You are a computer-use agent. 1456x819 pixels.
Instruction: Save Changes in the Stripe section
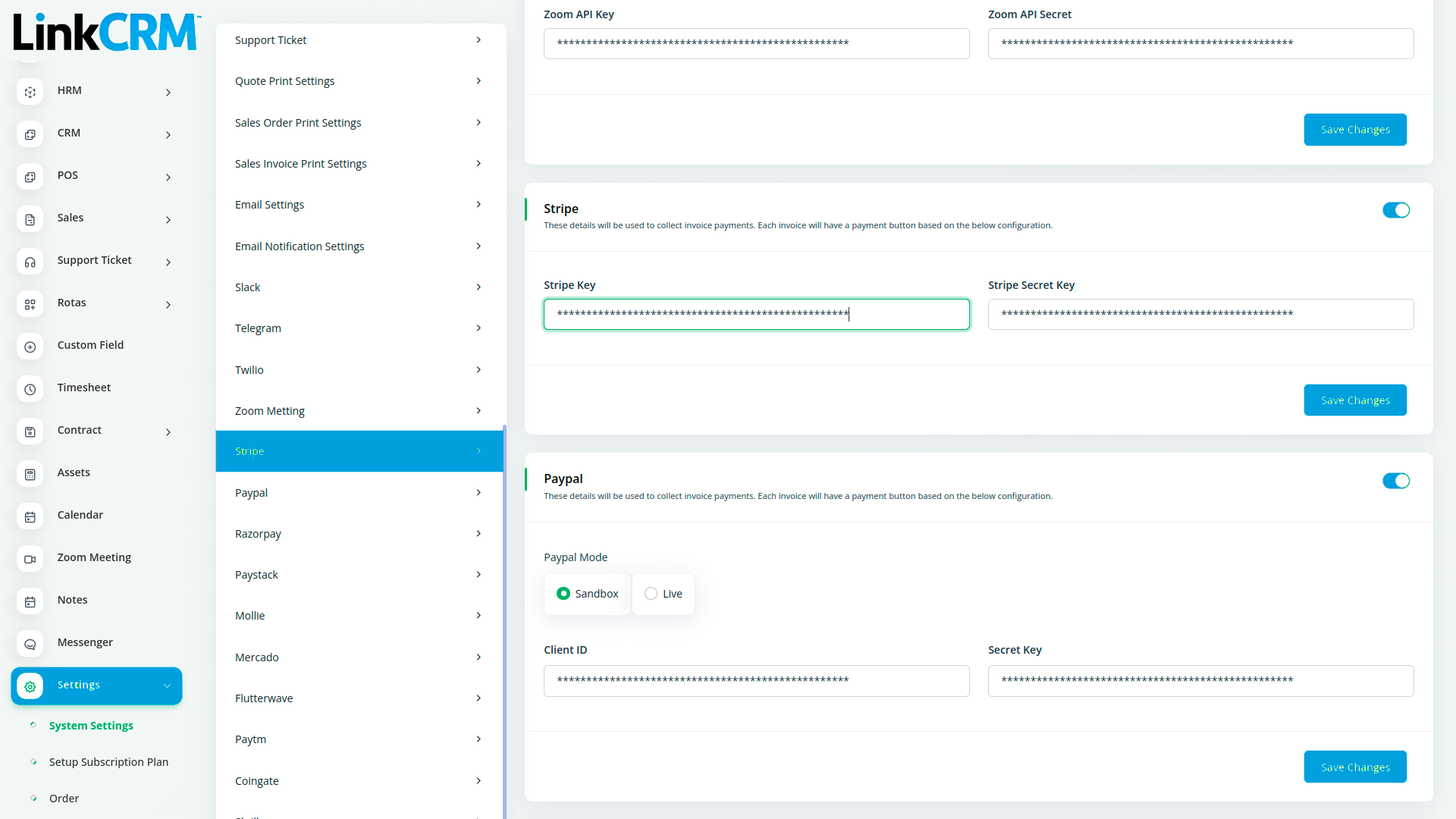pos(1354,400)
